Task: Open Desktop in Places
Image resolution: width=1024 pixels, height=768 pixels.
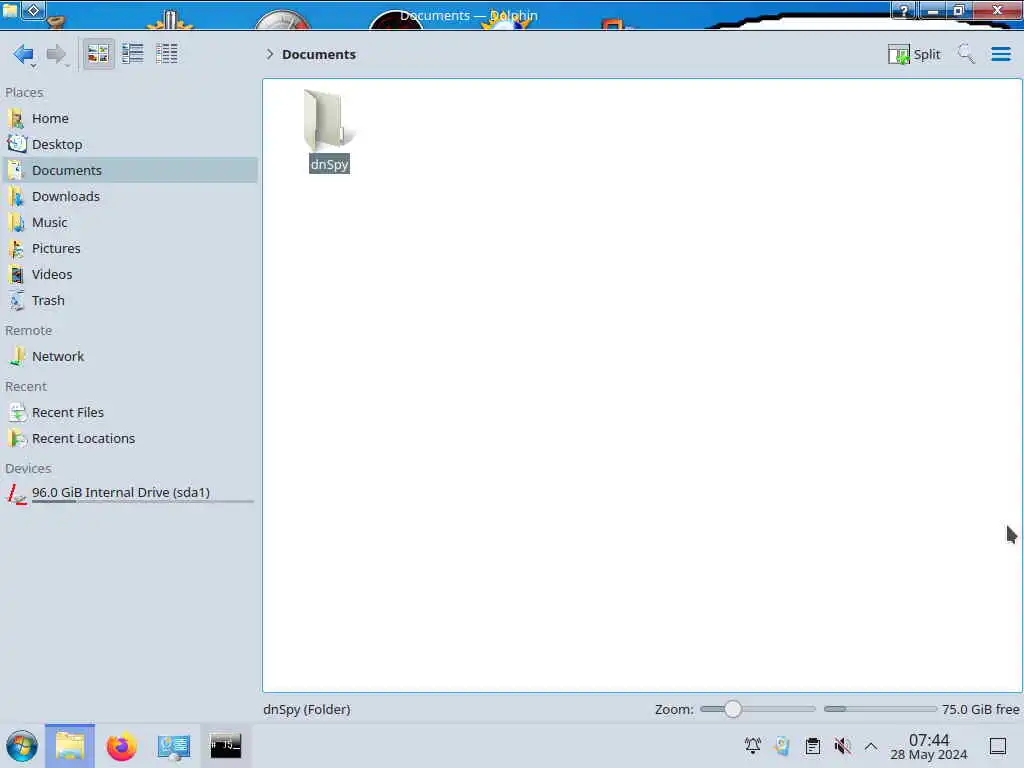Action: [x=131, y=144]
